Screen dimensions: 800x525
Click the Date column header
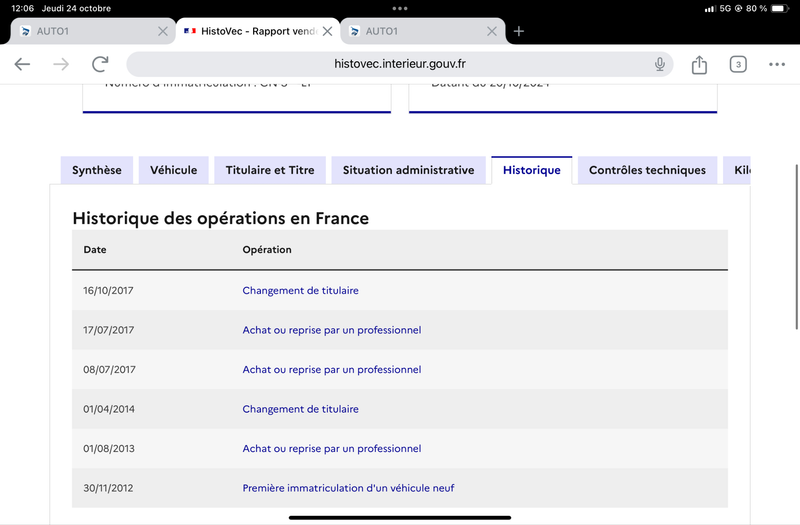tap(95, 249)
